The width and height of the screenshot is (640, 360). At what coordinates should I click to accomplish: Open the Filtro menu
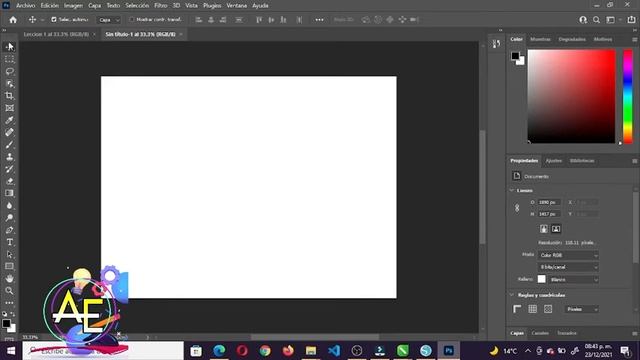[160, 6]
